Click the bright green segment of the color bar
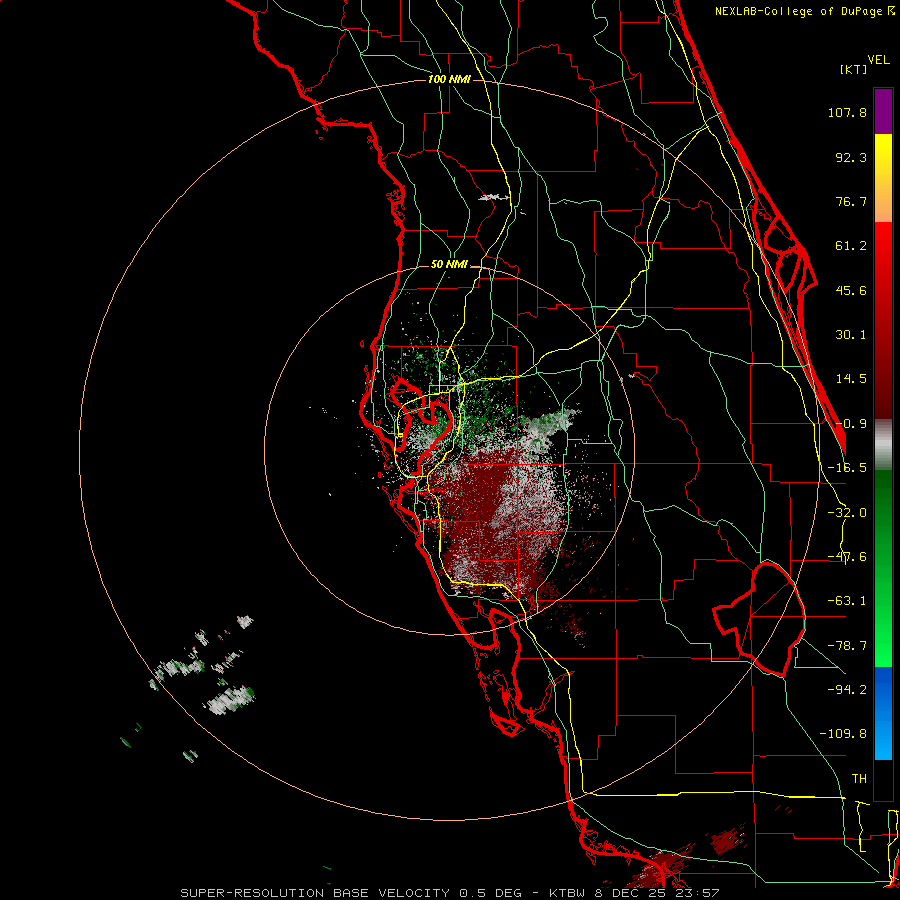900x900 pixels. click(x=883, y=568)
